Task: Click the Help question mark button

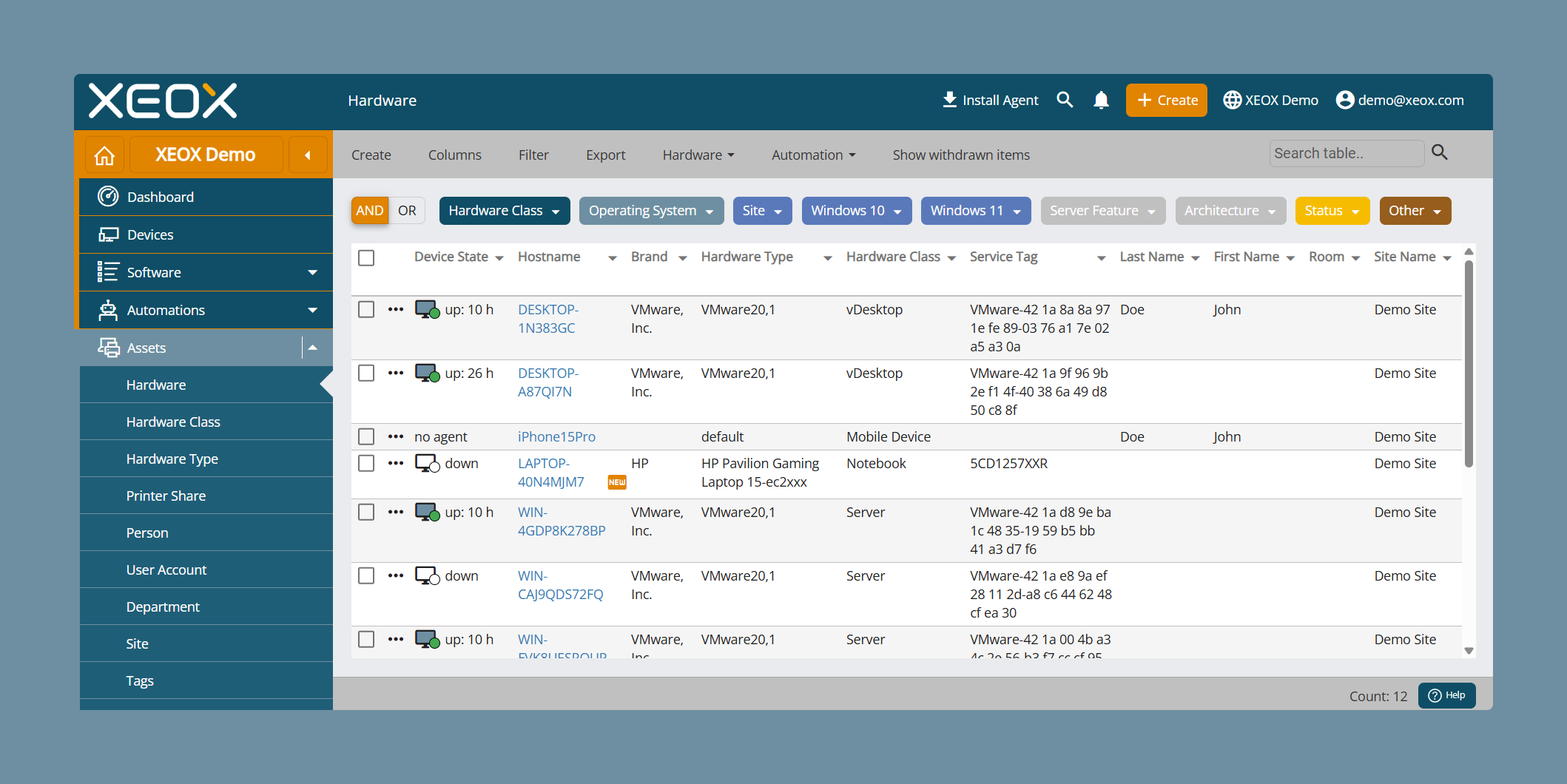Action: [x=1446, y=695]
